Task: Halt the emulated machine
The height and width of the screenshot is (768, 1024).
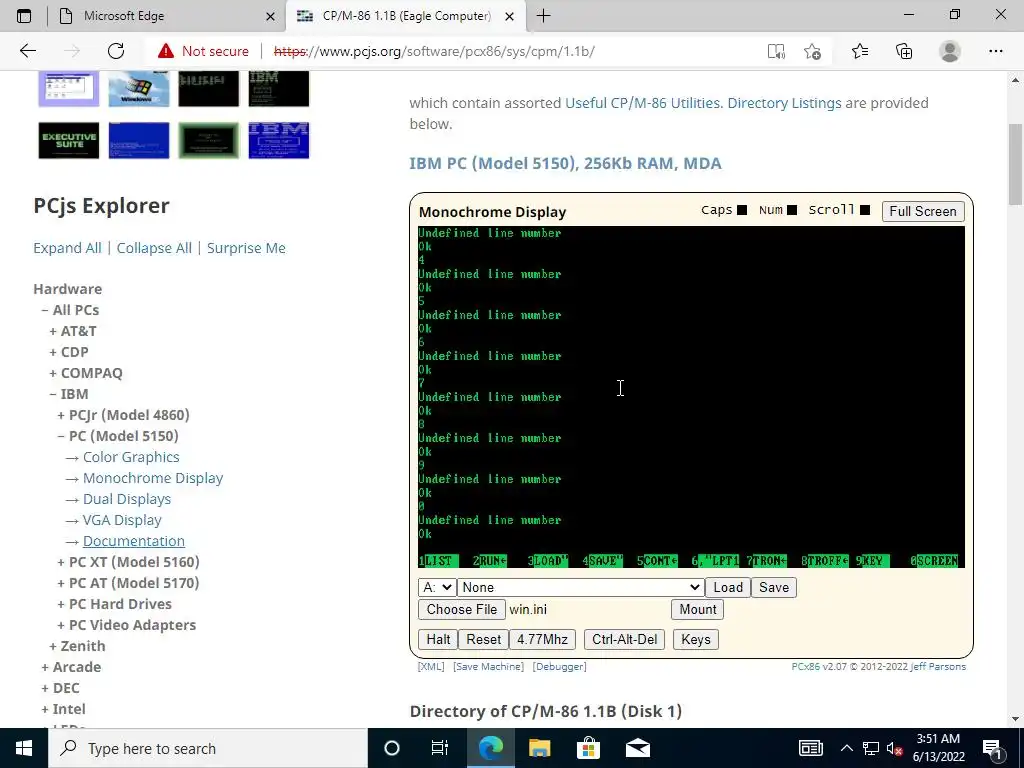Action: [438, 639]
